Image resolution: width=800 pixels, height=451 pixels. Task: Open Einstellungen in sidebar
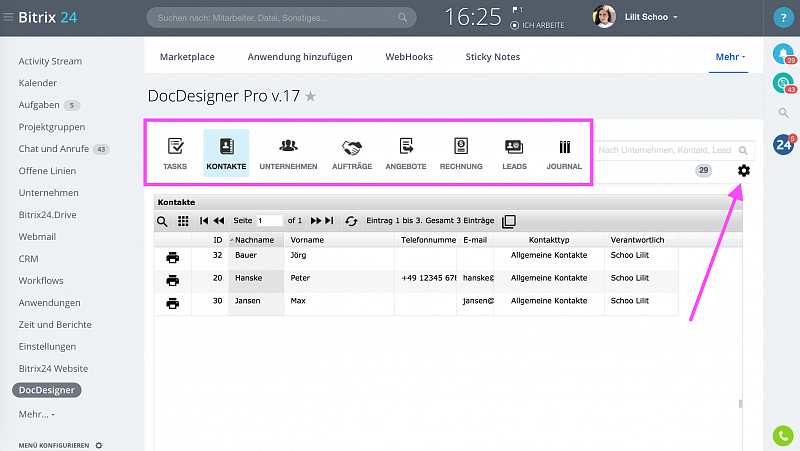pos(47,346)
